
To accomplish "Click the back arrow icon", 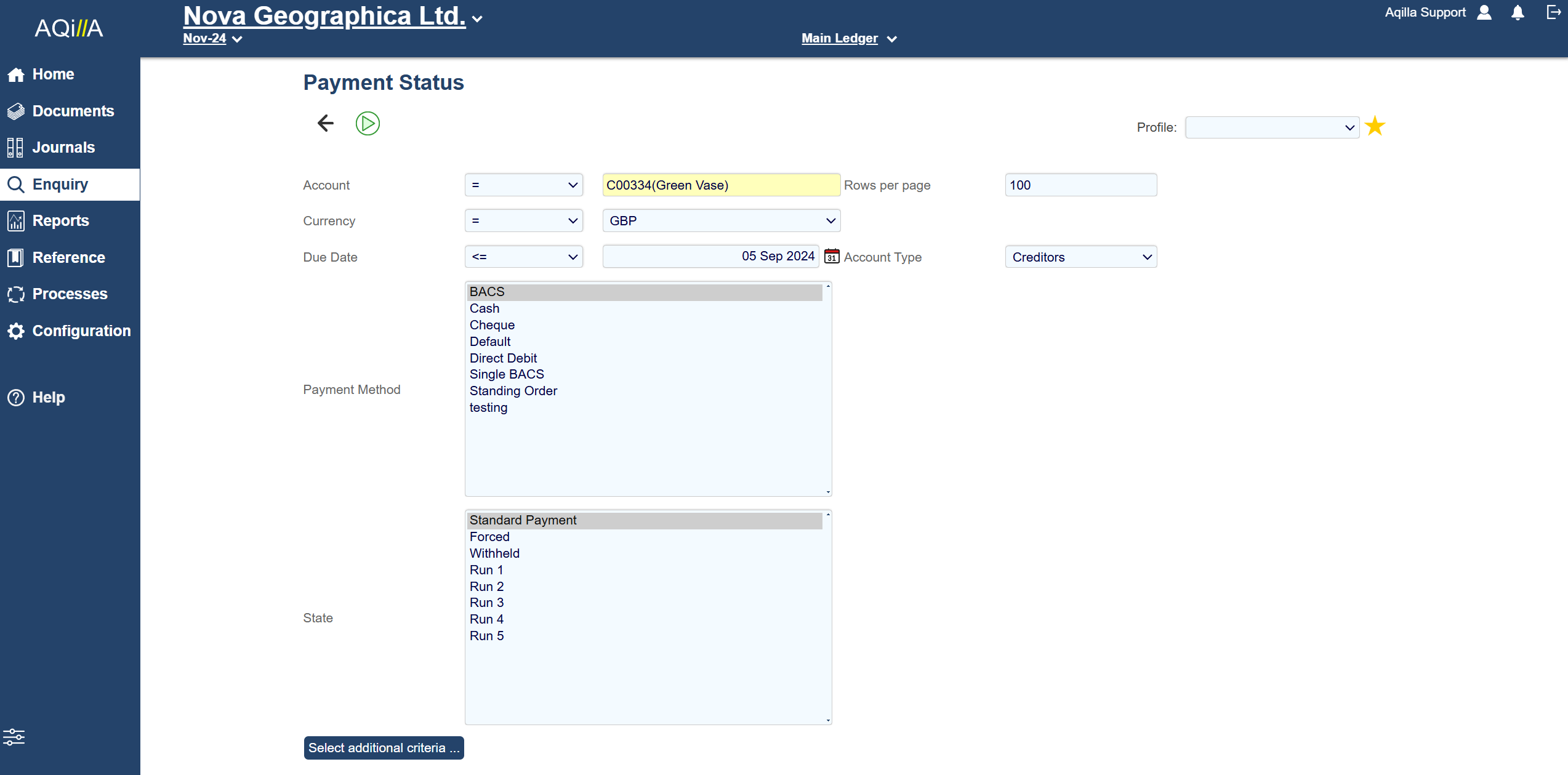I will click(x=326, y=124).
